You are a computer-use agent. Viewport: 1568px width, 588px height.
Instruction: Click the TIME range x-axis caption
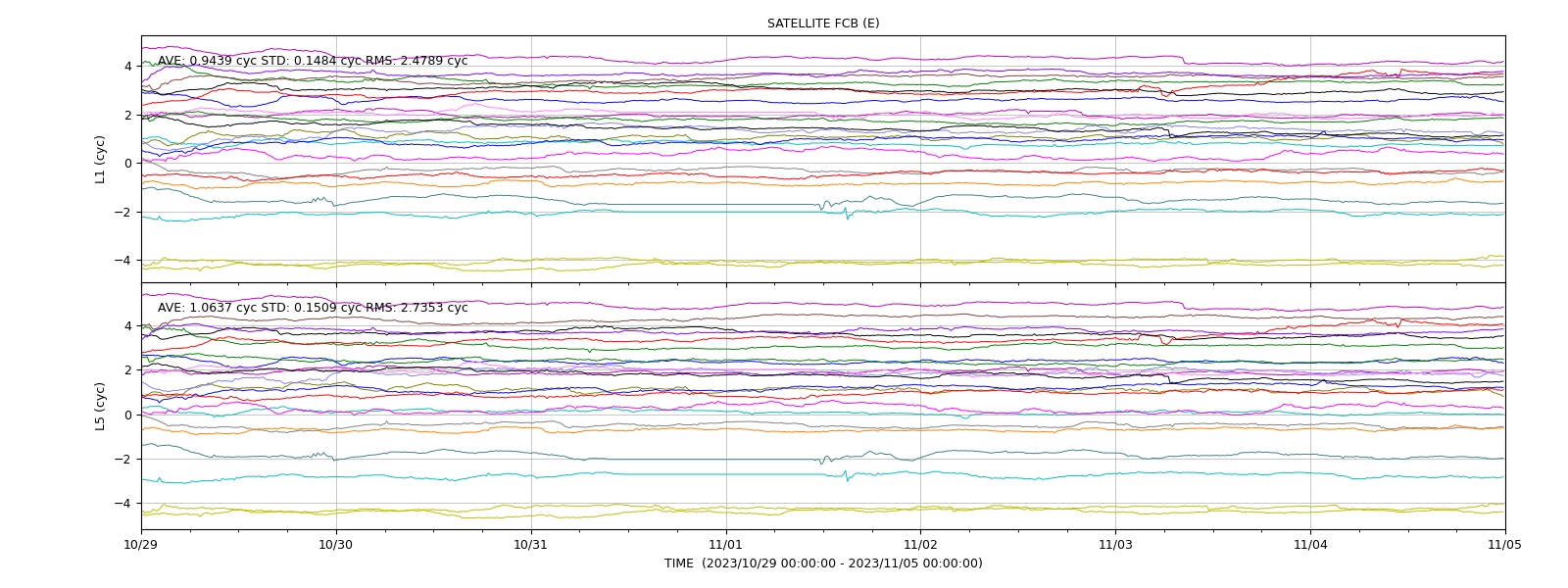[823, 563]
